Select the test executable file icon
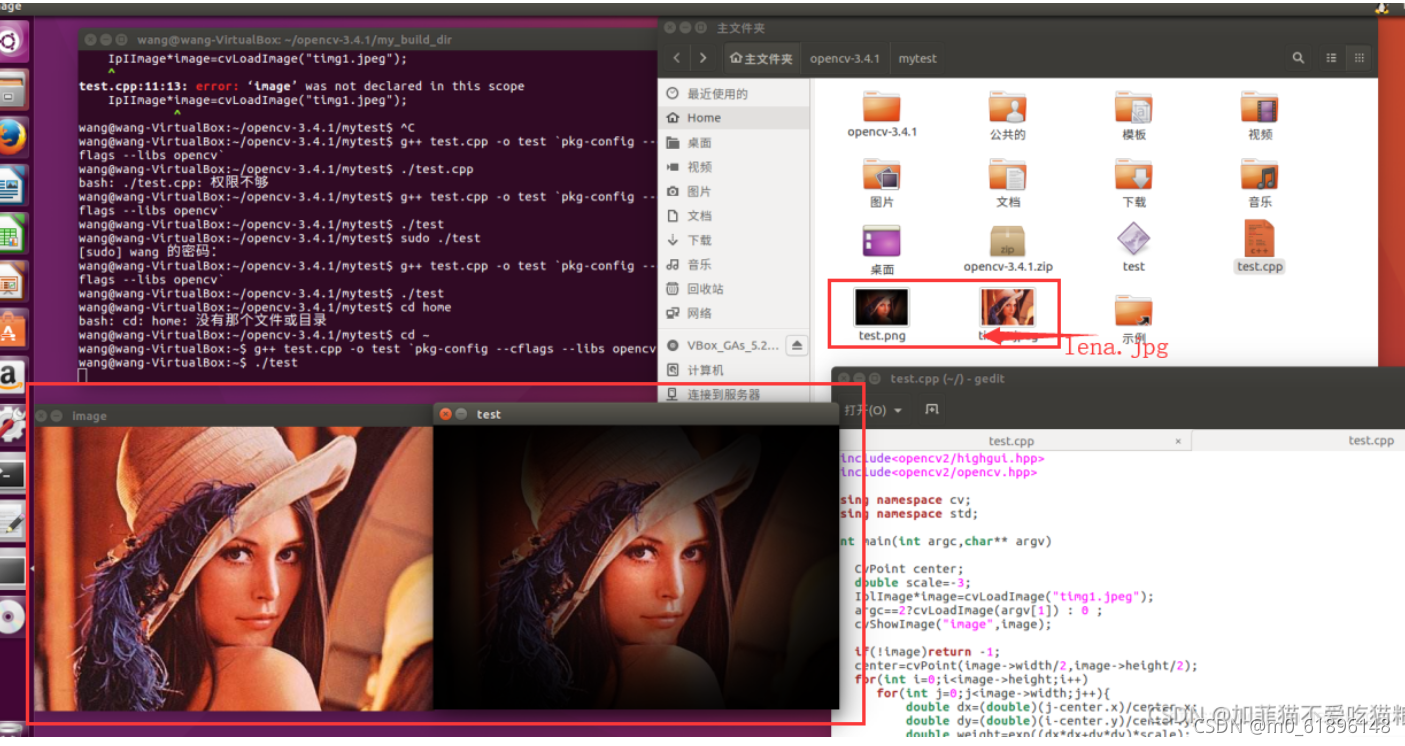The image size is (1405, 746). [1134, 240]
